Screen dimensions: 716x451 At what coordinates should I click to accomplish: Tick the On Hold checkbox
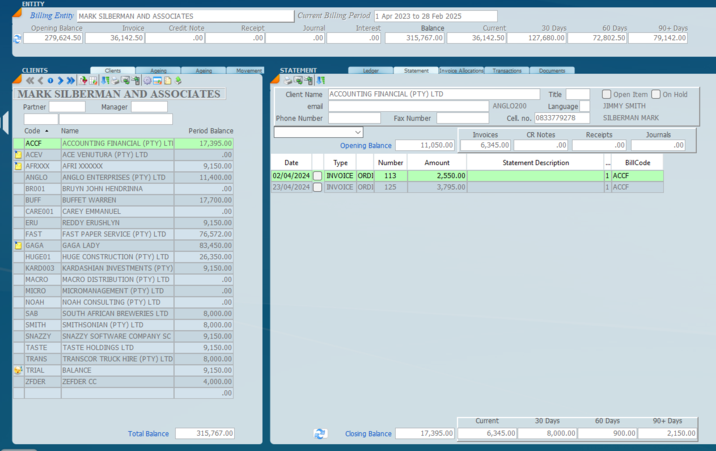(656, 95)
